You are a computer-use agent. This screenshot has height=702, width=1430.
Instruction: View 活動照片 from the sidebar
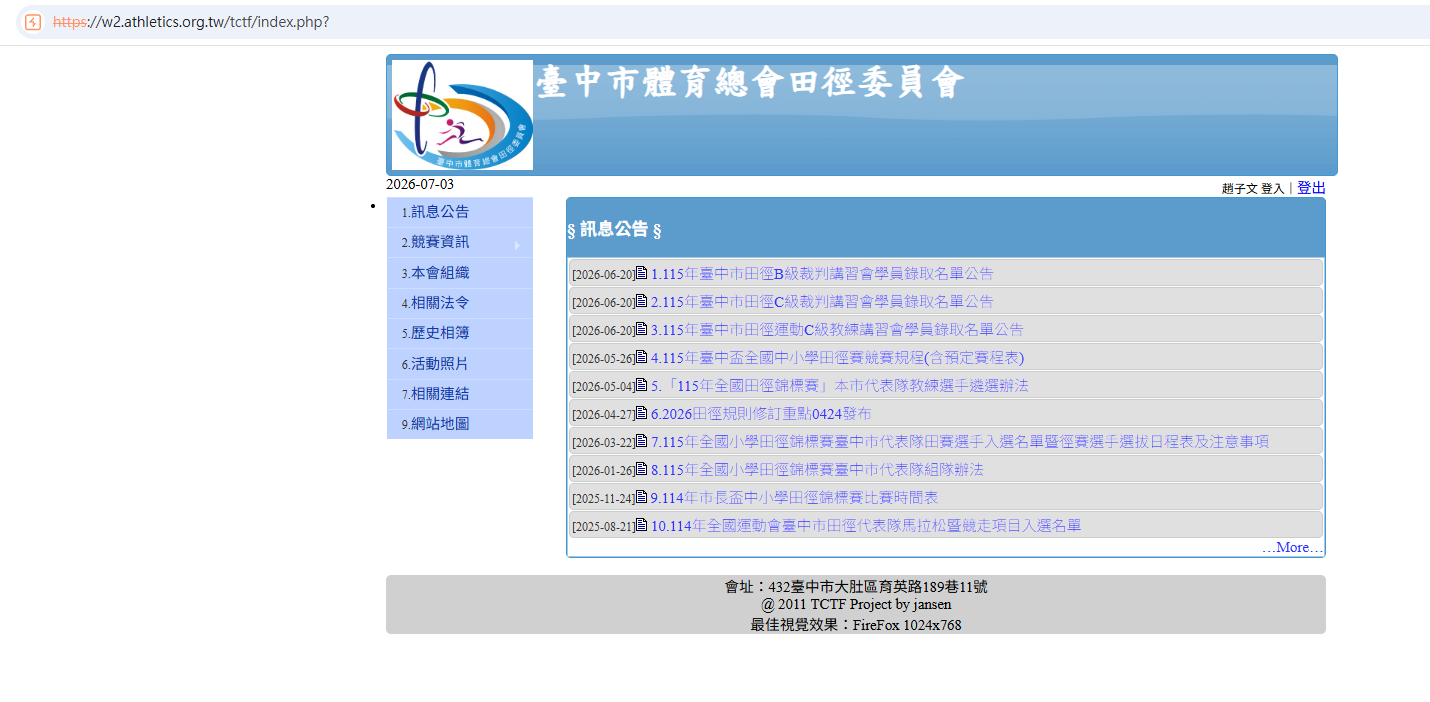tap(460, 364)
